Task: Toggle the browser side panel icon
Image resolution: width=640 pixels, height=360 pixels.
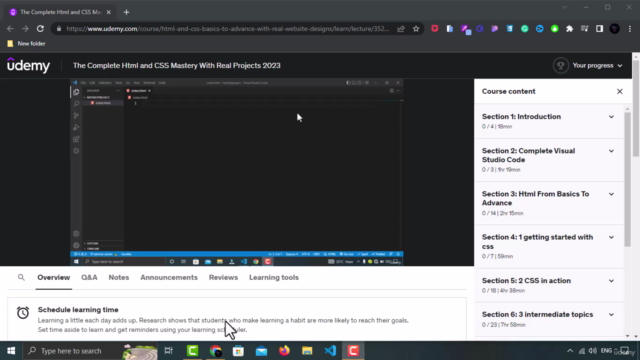Action: coord(599,29)
